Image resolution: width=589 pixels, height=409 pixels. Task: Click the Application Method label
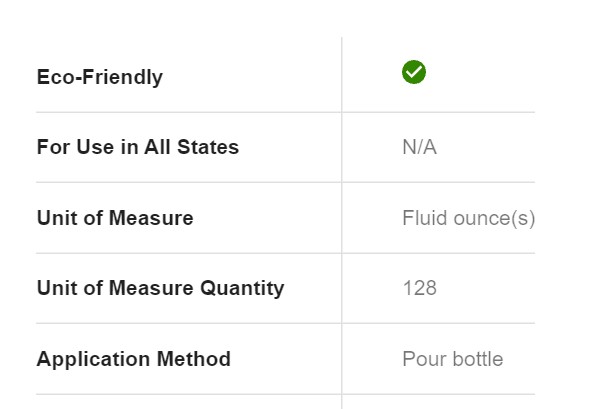133,359
